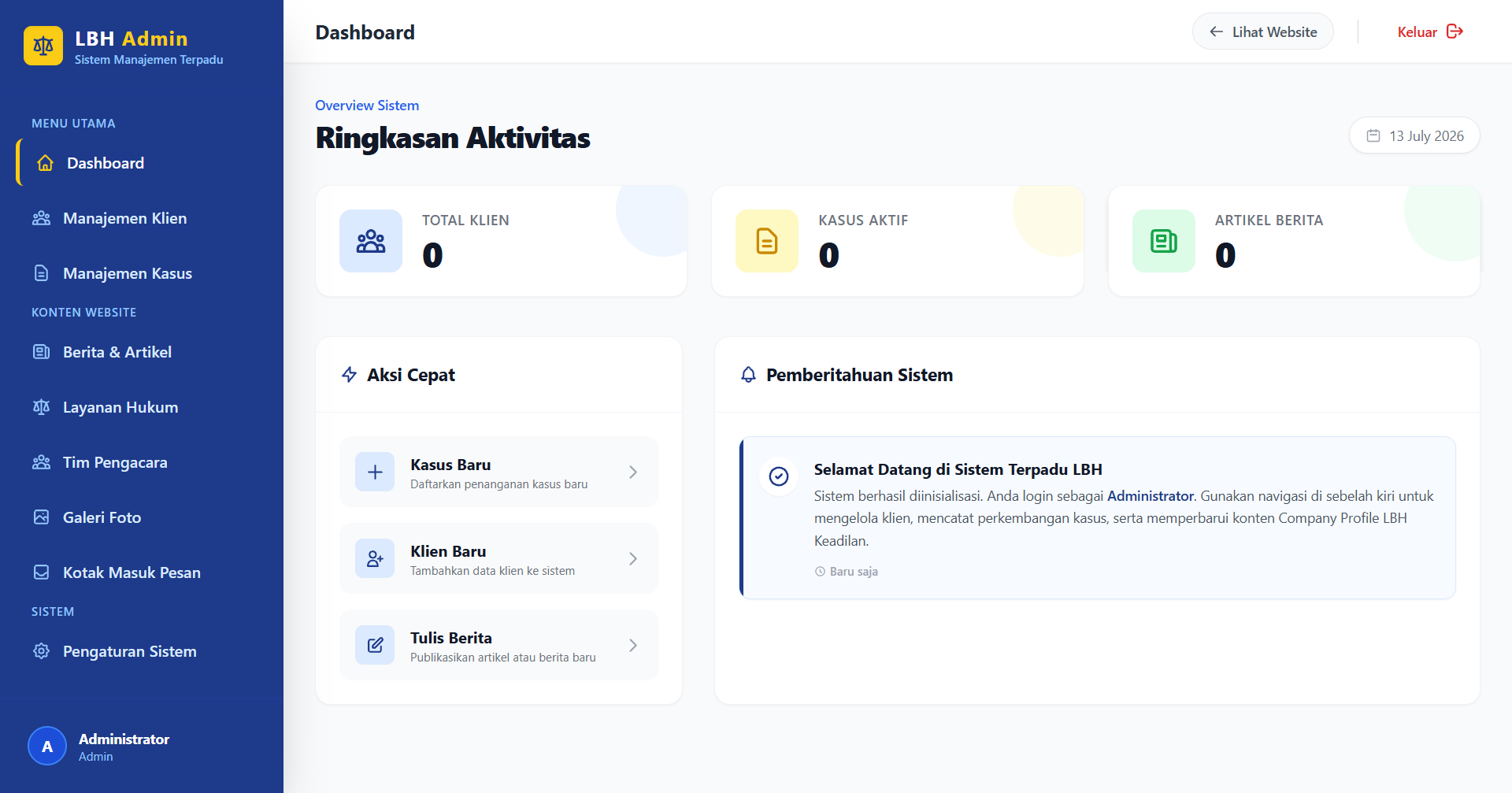Image resolution: width=1512 pixels, height=793 pixels.
Task: Open the Kasus Baru chevron arrow
Action: point(633,472)
